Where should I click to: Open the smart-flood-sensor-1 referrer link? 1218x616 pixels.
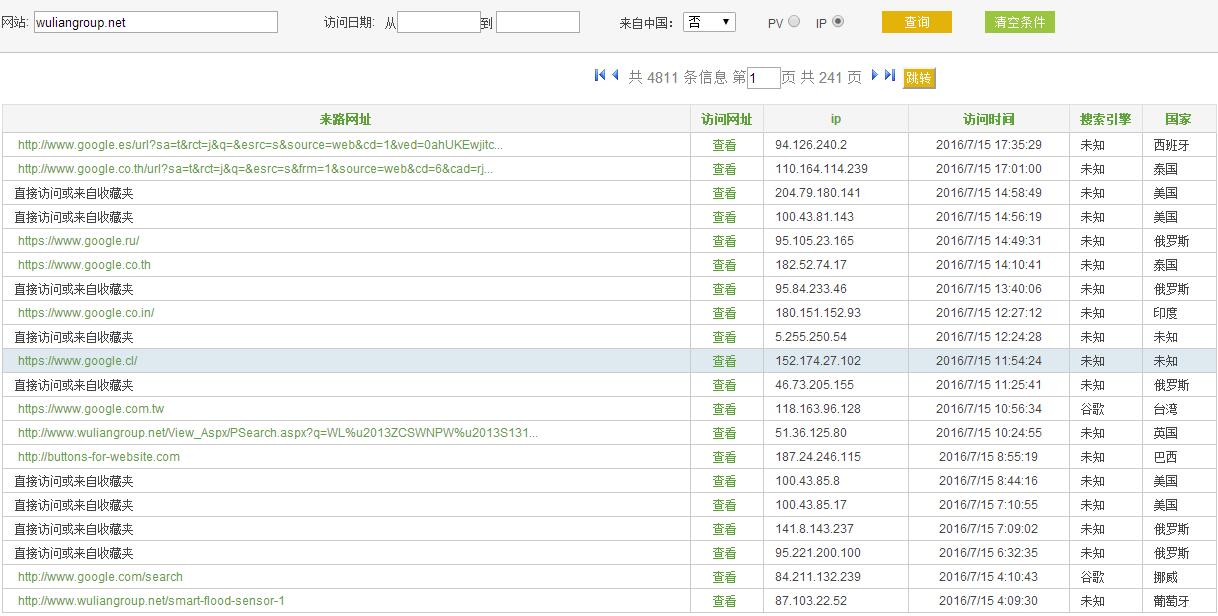pyautogui.click(x=151, y=601)
